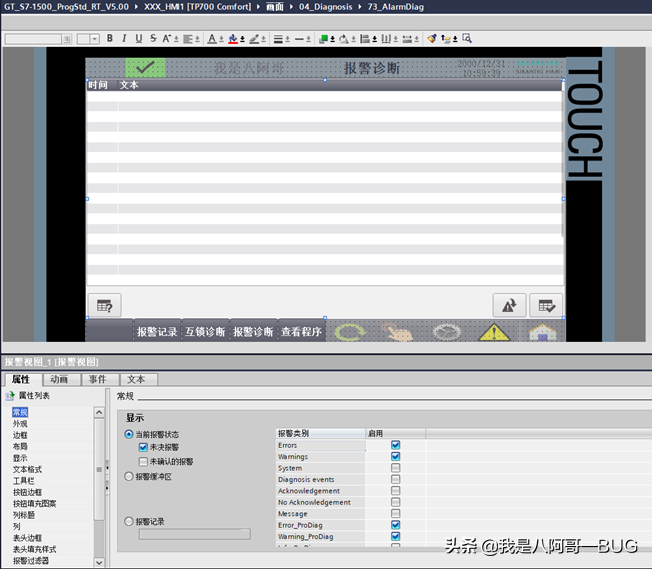This screenshot has width=652, height=569.
Task: Check the 未确认的报警 checkbox
Action: 143,462
